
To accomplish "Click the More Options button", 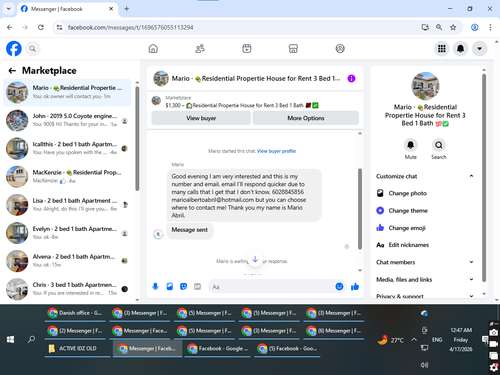I will pos(306,118).
